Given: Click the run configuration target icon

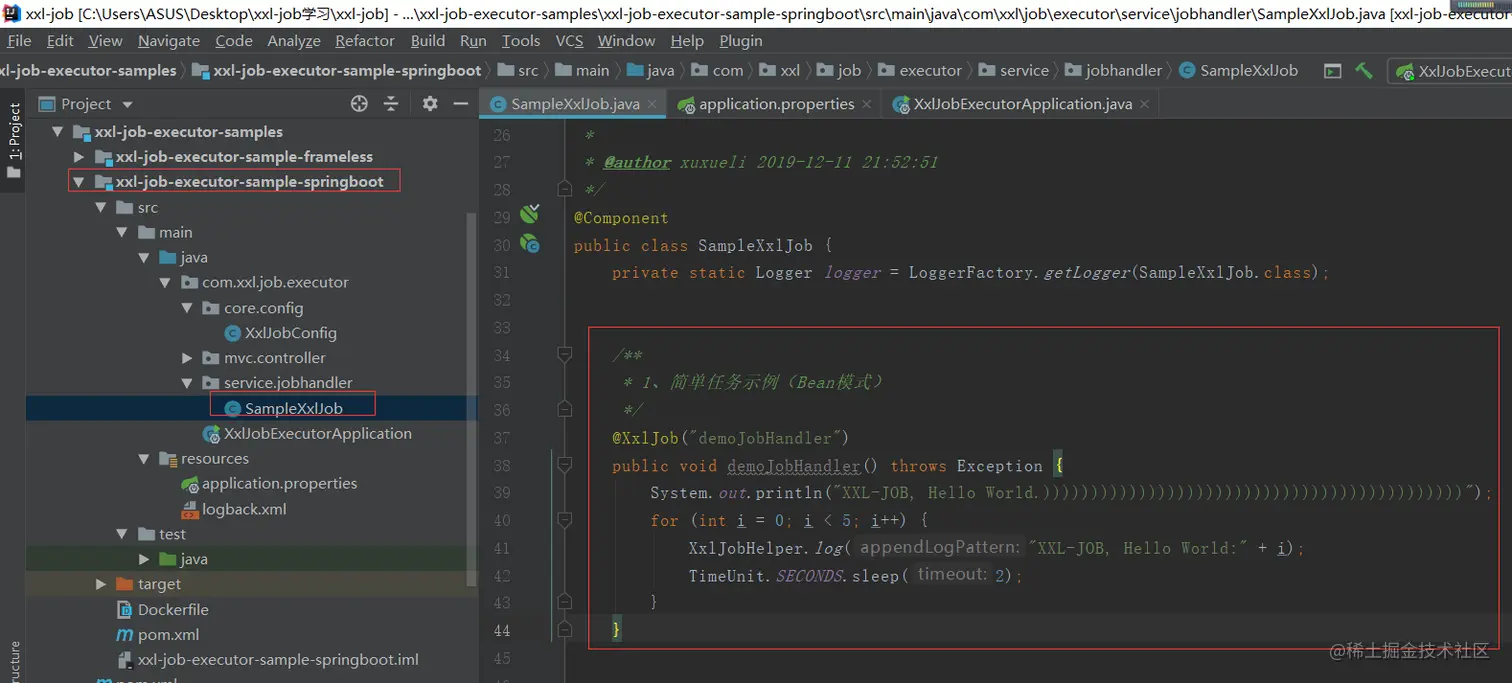Looking at the screenshot, I should tap(1332, 71).
